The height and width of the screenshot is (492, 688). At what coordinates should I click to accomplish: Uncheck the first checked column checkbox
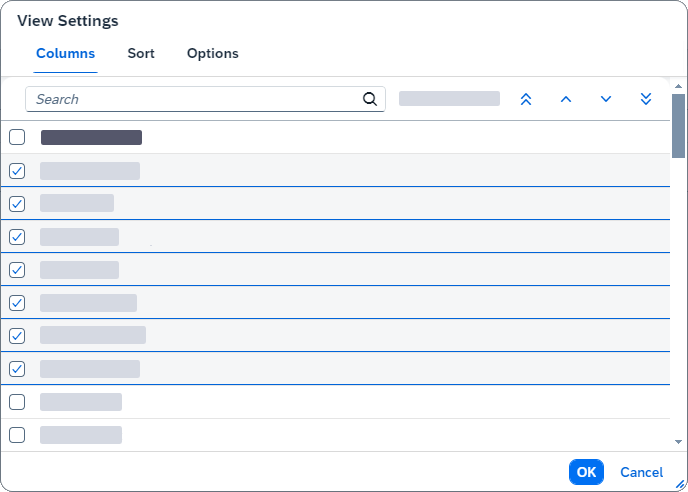(17, 171)
